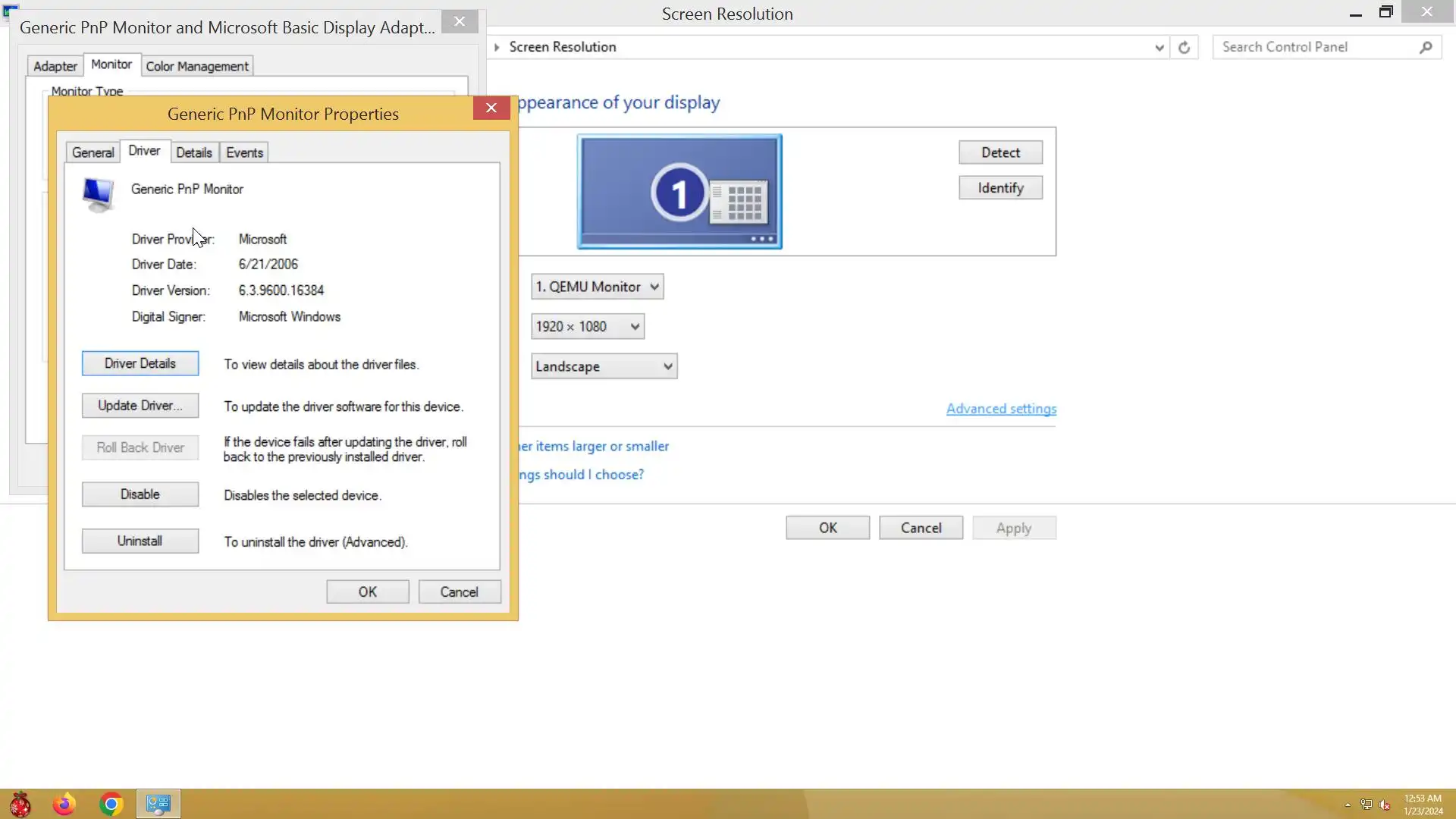
Task: Expand the address bar history chevron
Action: click(1159, 47)
